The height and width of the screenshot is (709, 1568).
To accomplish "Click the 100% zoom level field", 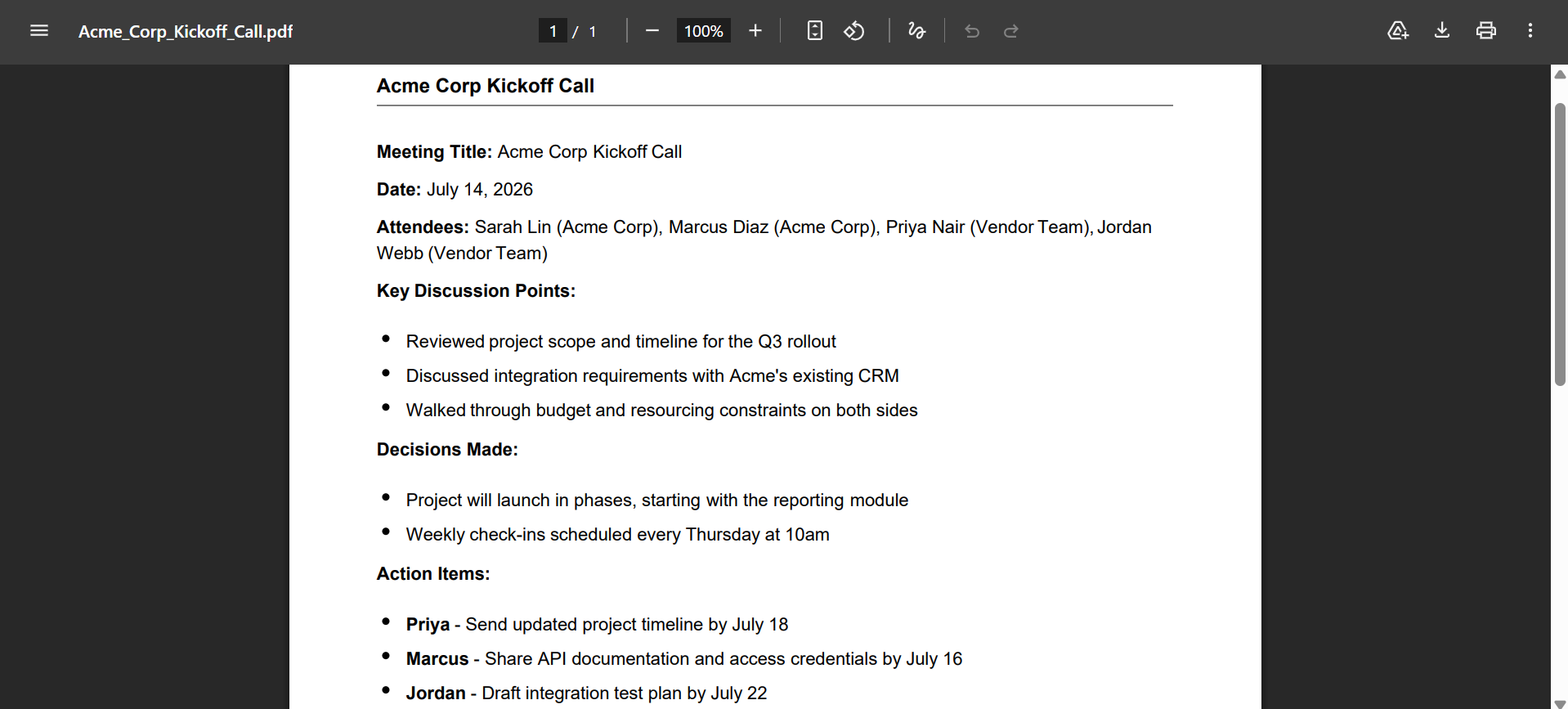I will click(x=703, y=31).
